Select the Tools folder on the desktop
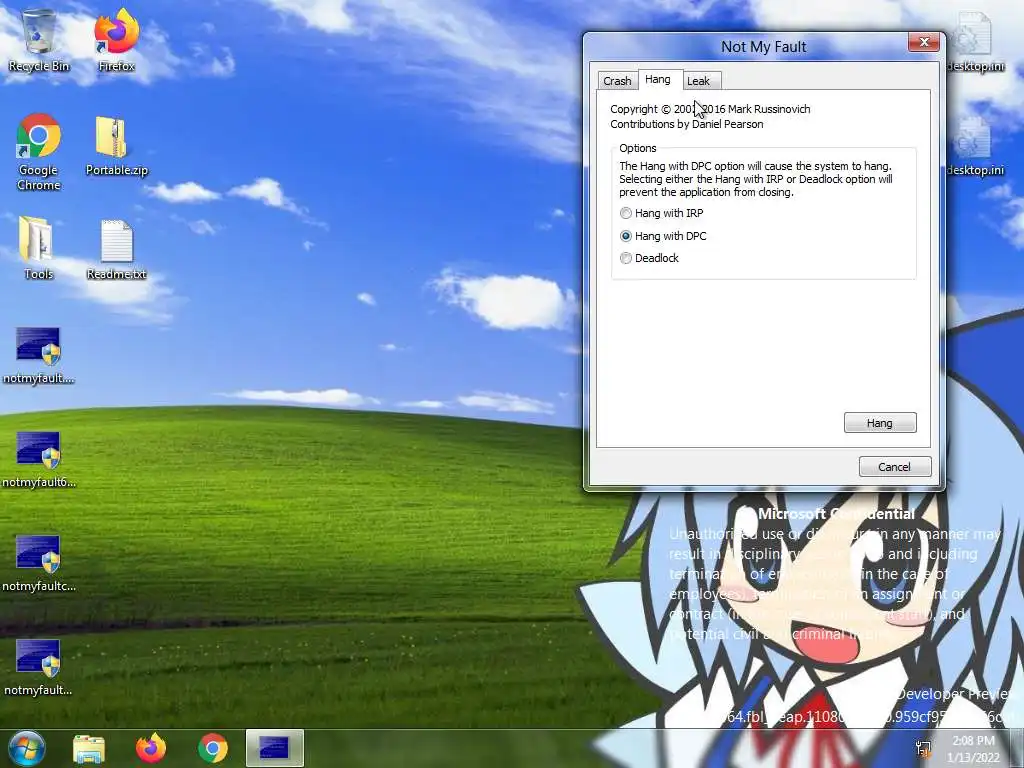Screen dimensions: 1024x768 click(38, 248)
